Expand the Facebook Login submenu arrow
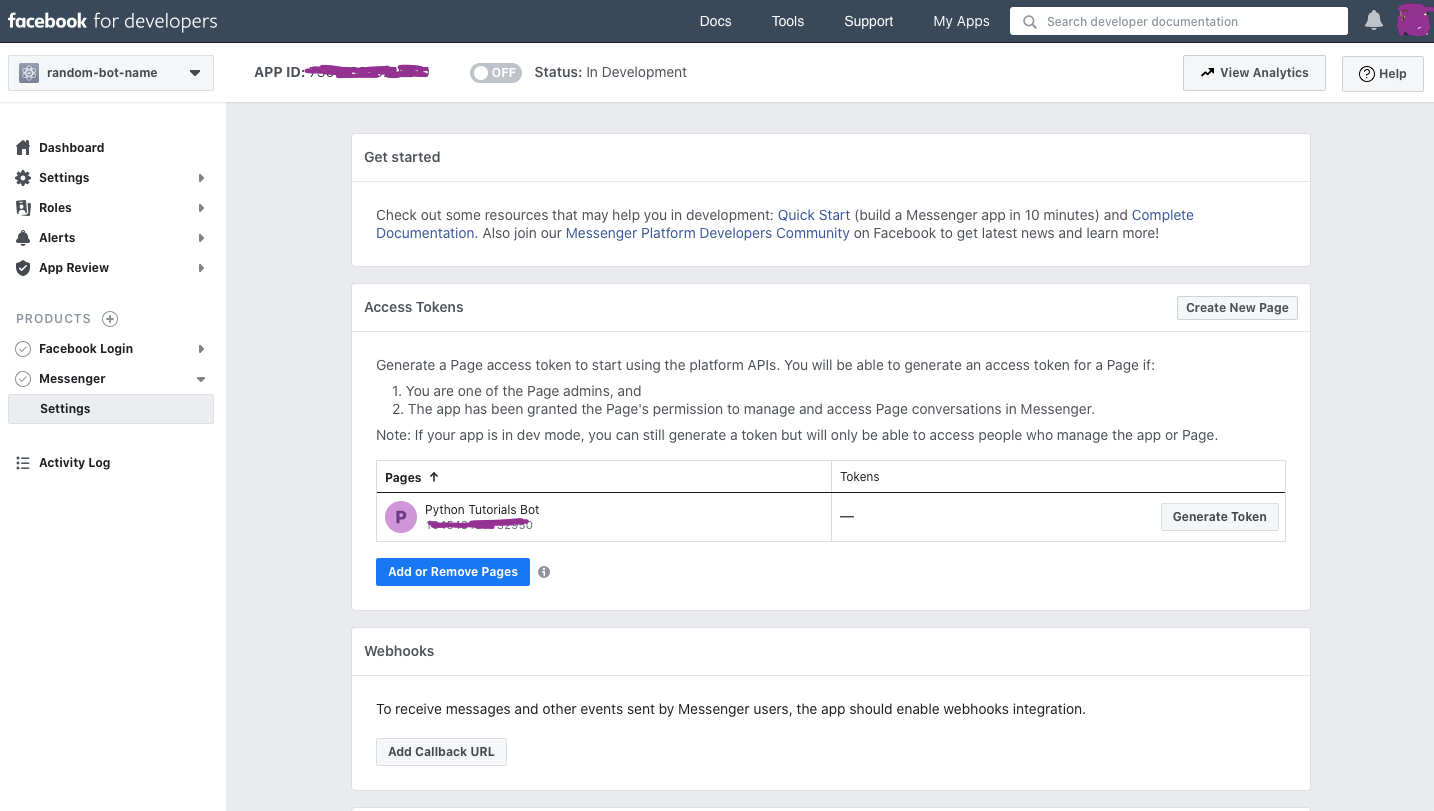Image resolution: width=1434 pixels, height=811 pixels. pos(201,349)
